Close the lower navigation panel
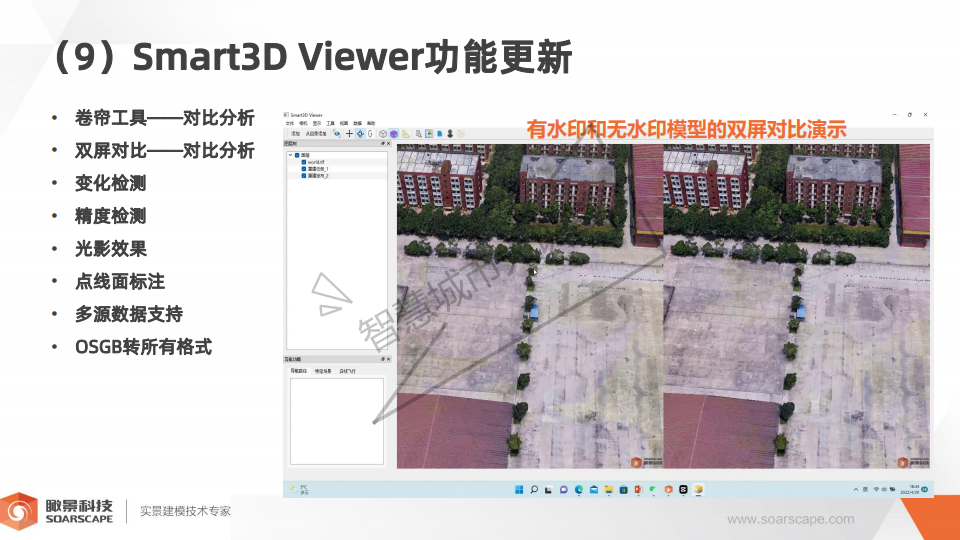The height and width of the screenshot is (540, 960). [x=388, y=359]
